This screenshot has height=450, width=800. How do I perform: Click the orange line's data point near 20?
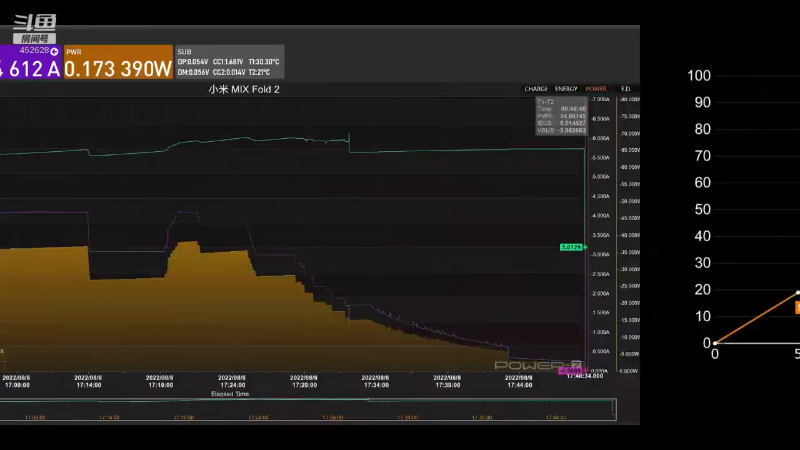coord(797,292)
